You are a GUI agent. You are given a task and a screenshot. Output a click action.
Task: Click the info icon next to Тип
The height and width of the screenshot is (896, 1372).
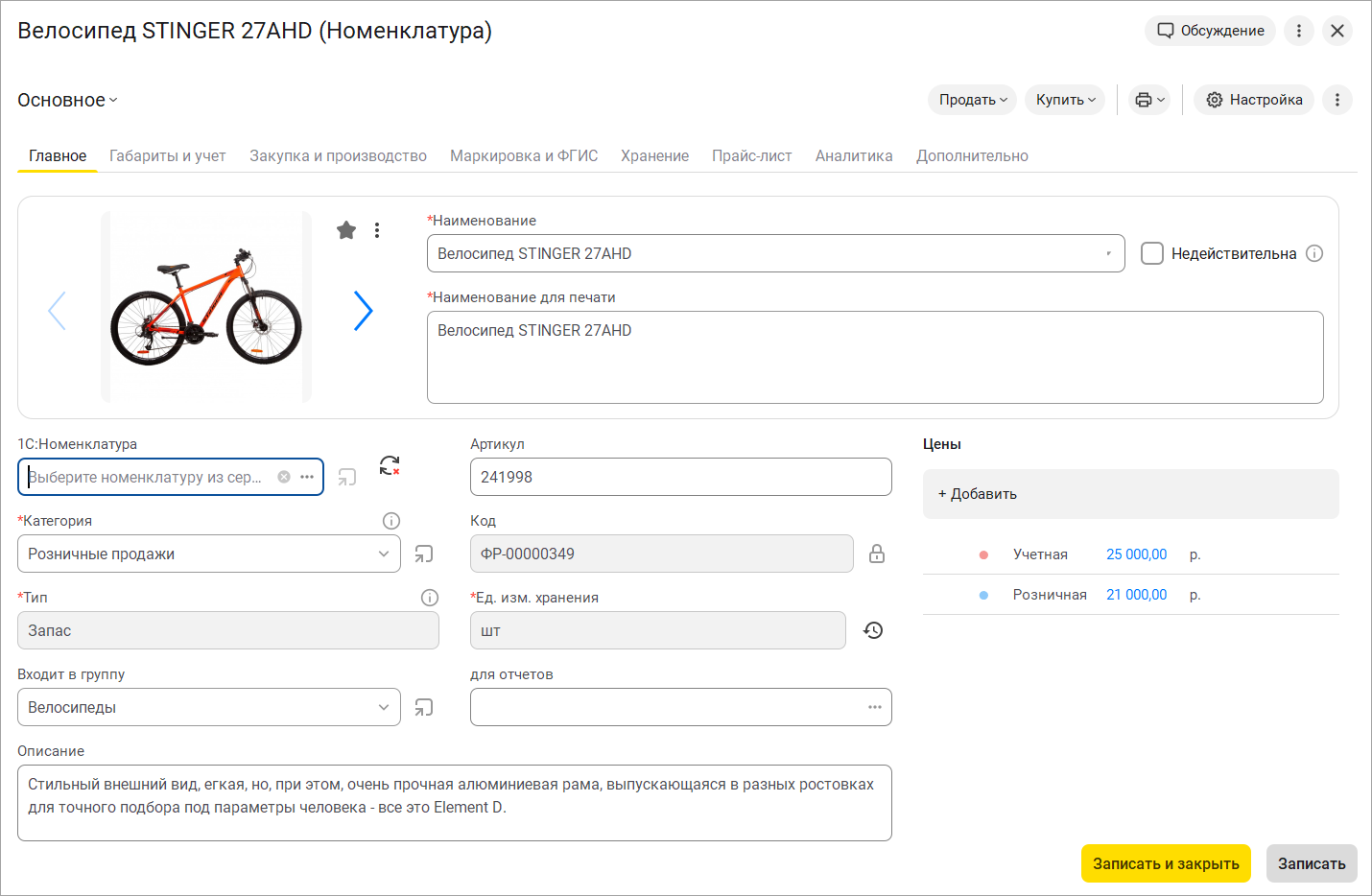coord(430,598)
